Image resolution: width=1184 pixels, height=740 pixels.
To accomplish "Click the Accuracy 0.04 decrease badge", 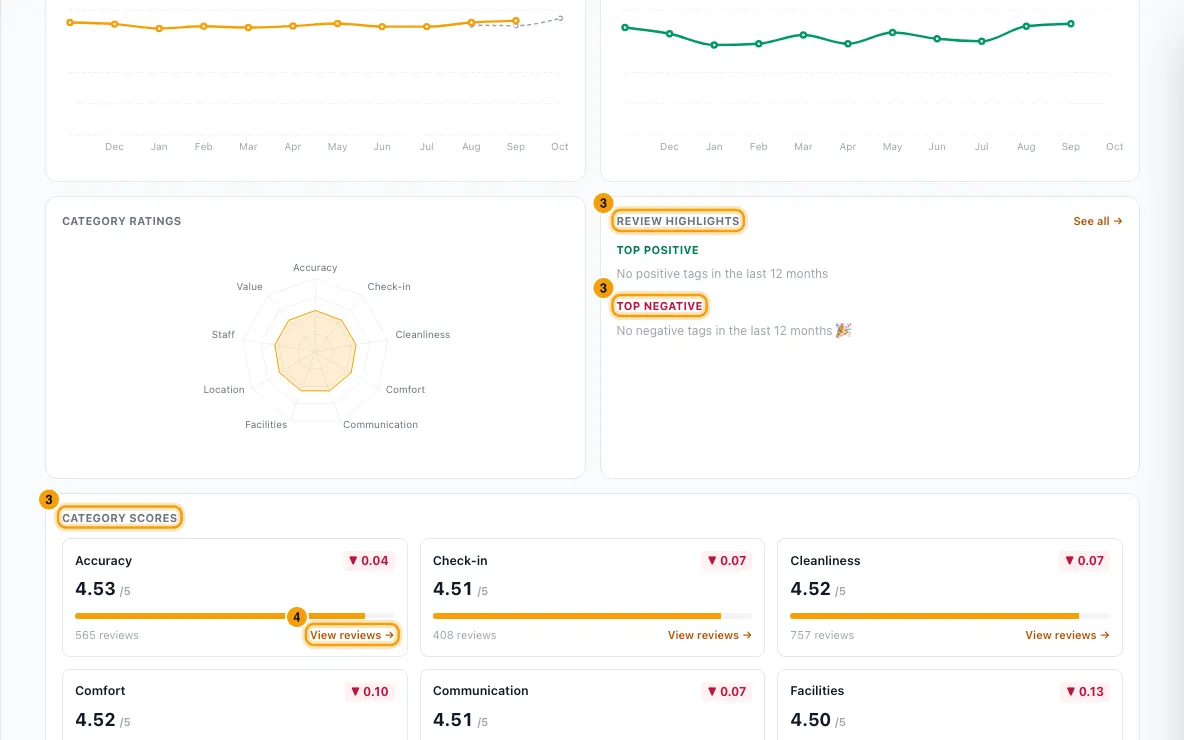I will coord(368,560).
